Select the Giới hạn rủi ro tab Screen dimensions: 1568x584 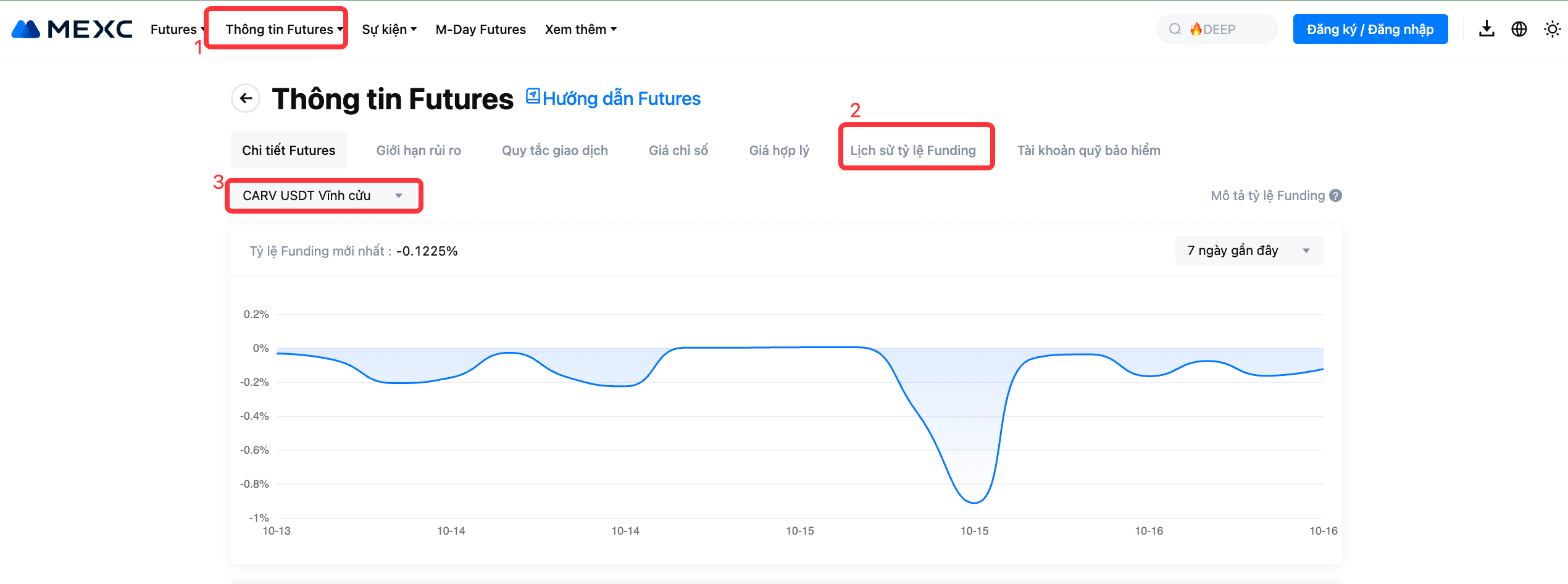click(419, 150)
